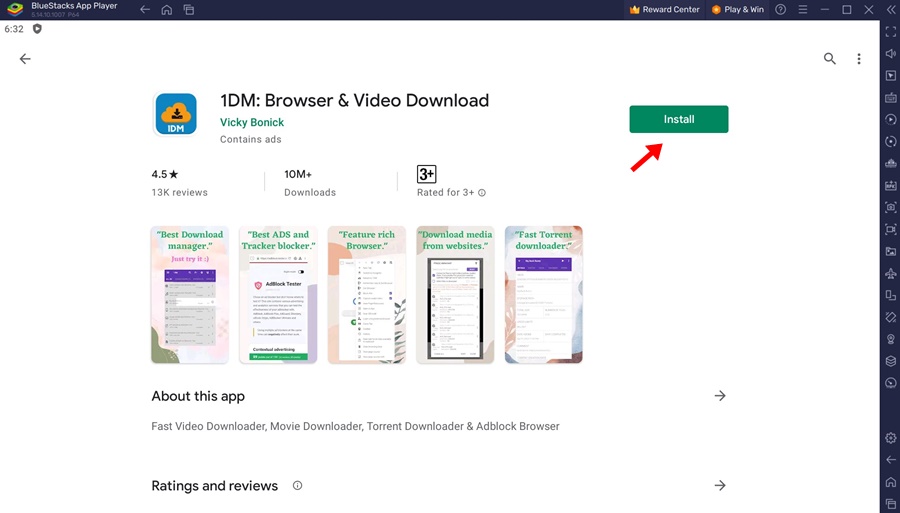
Task: Click the 4.5 star rating
Action: tap(165, 174)
